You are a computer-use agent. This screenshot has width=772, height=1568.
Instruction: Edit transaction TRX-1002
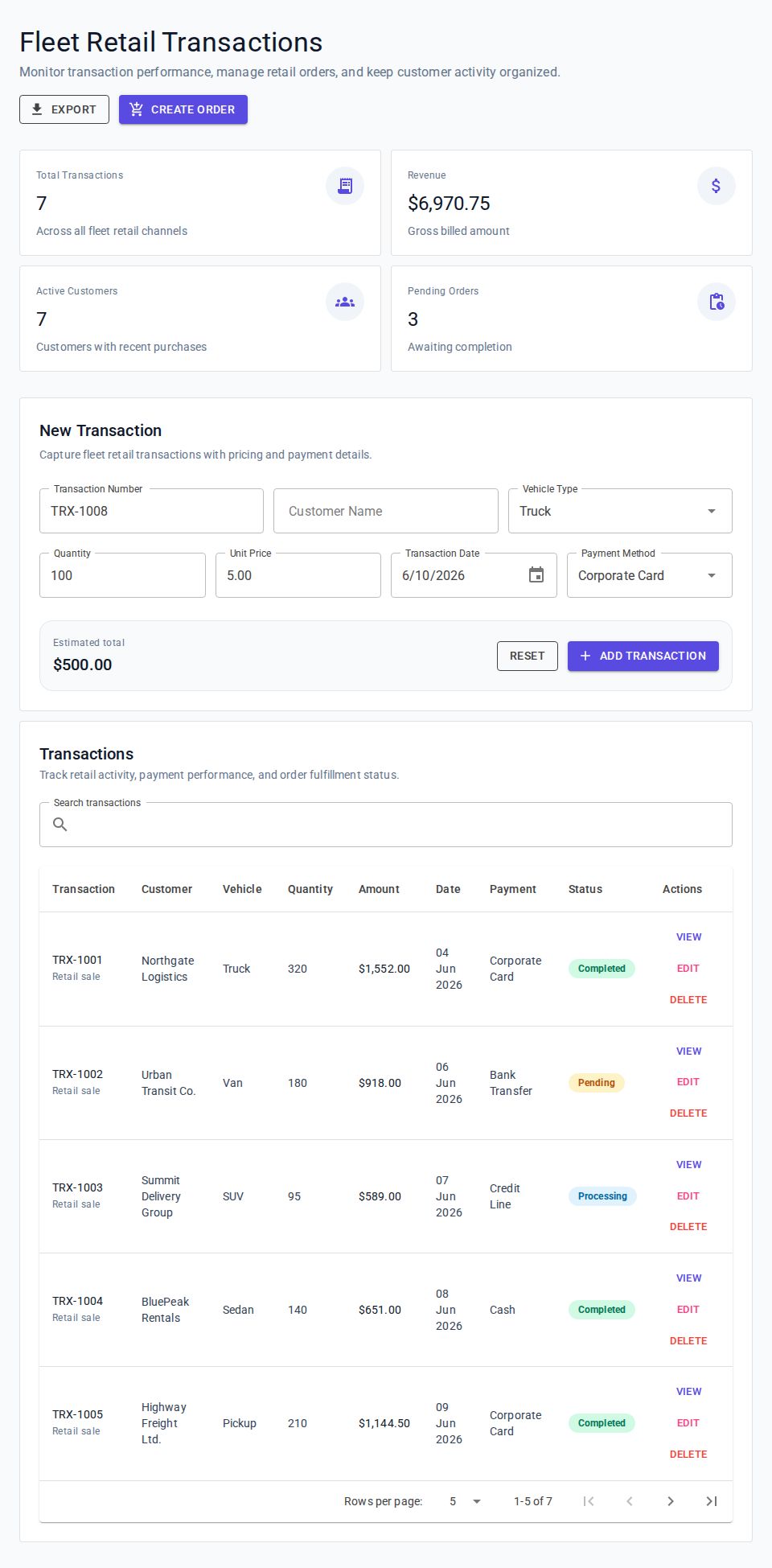click(x=688, y=1082)
